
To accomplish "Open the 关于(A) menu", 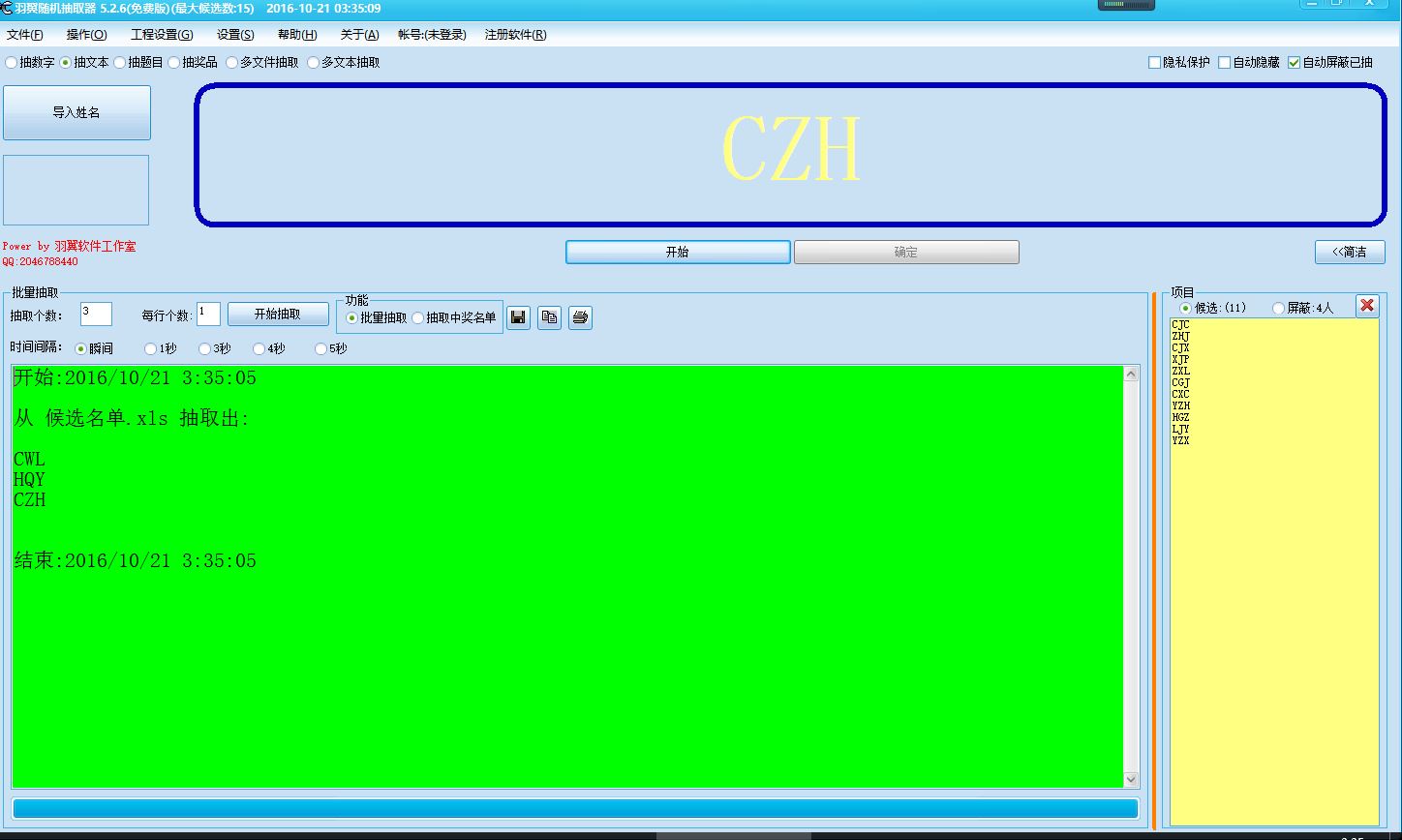I will (x=359, y=35).
